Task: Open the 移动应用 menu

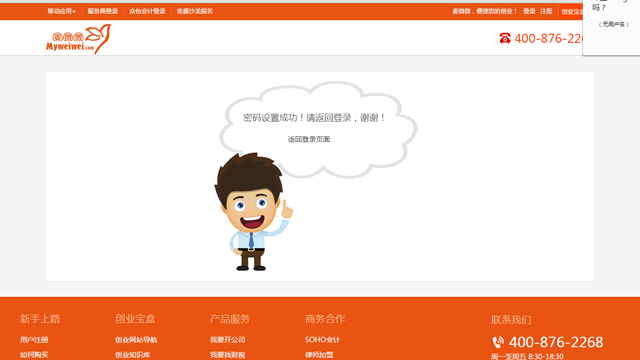Action: [x=61, y=11]
